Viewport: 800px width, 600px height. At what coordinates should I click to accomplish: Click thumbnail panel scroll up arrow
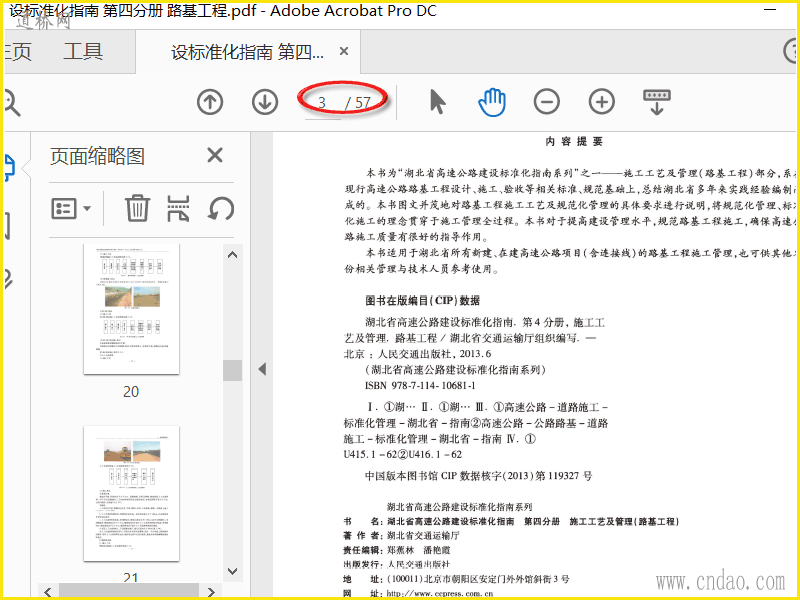tap(232, 255)
